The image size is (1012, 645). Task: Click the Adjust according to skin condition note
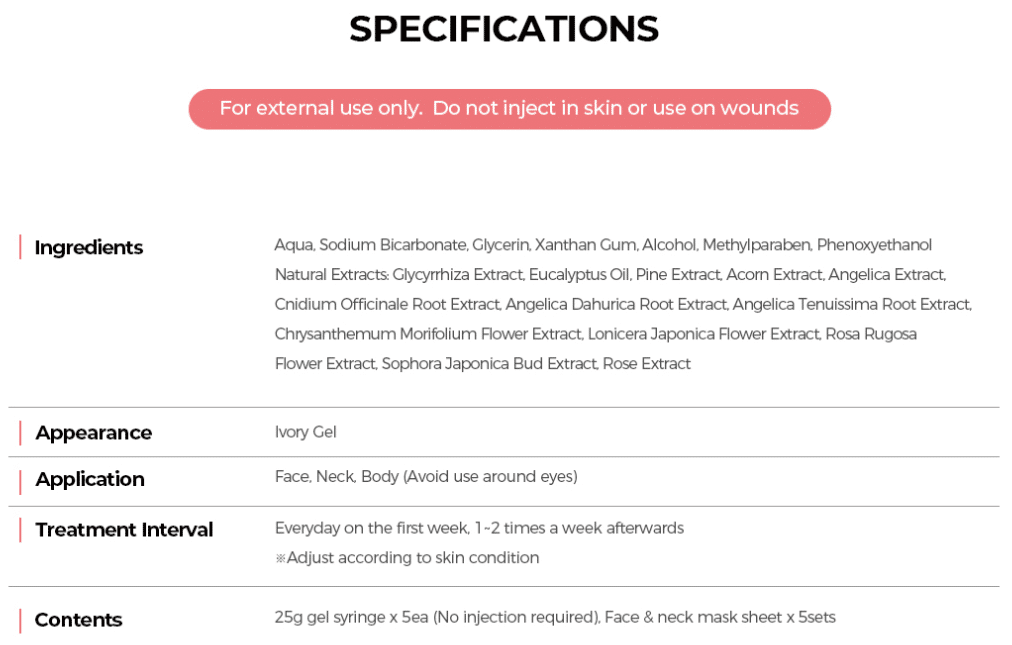(x=407, y=558)
